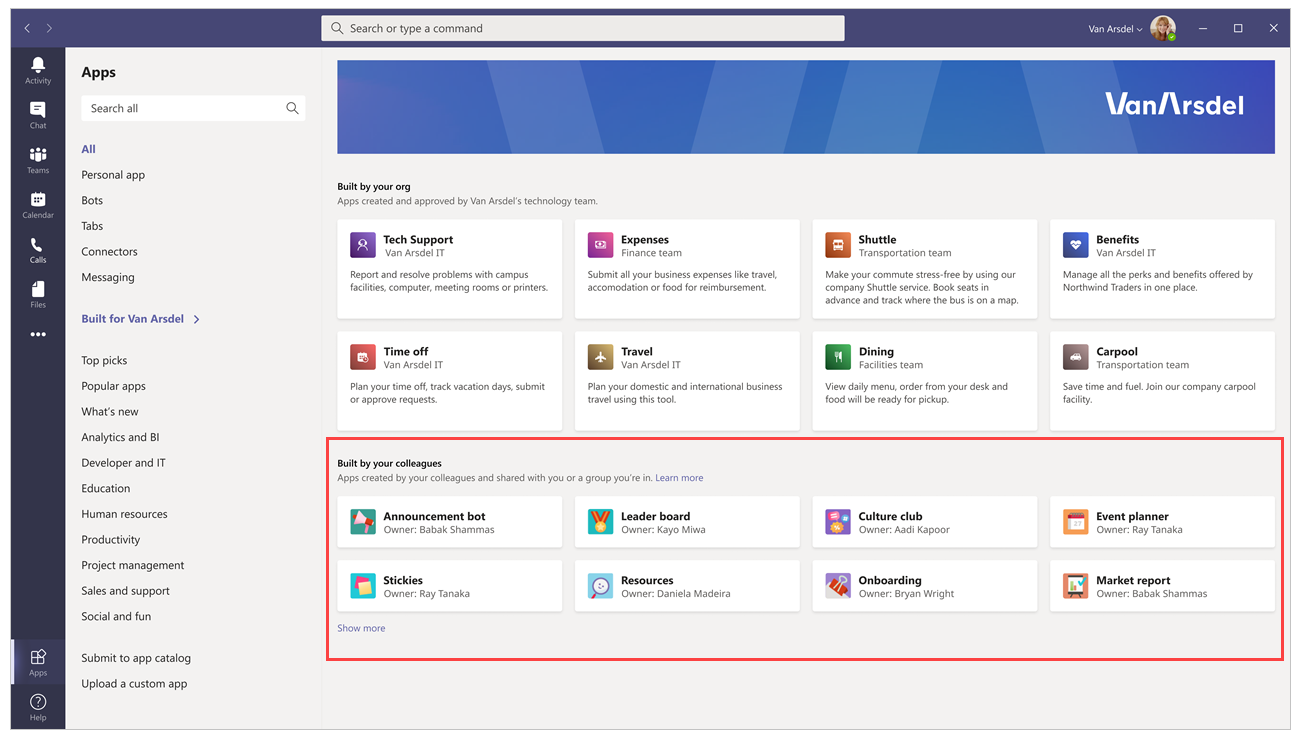Open Sales and support category
Image resolution: width=1307 pixels, height=746 pixels.
point(125,591)
